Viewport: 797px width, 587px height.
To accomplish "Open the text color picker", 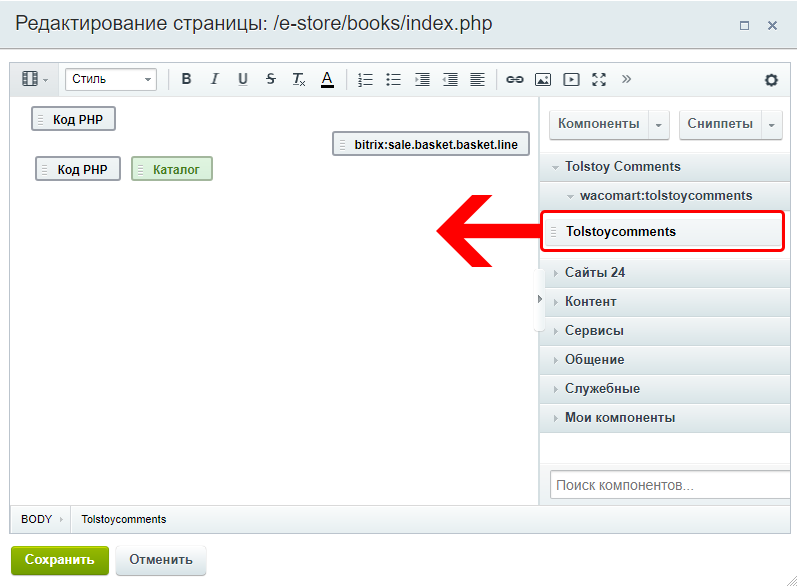I will (x=327, y=79).
